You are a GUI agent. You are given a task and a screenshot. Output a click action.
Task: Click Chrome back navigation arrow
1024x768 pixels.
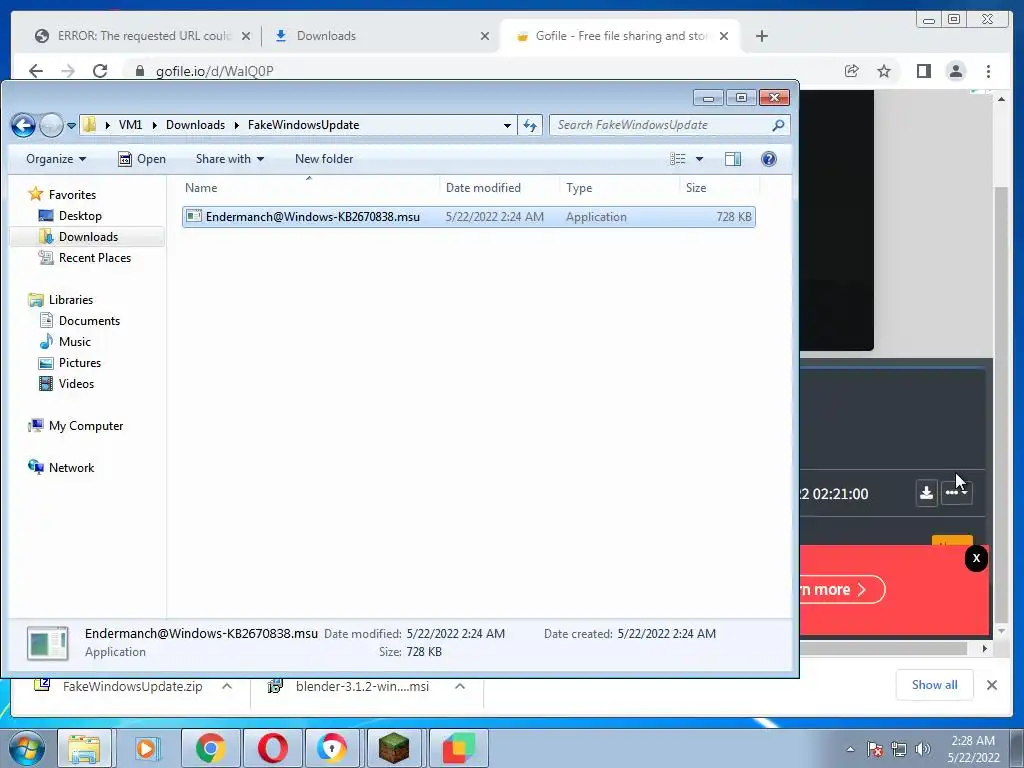pos(36,71)
